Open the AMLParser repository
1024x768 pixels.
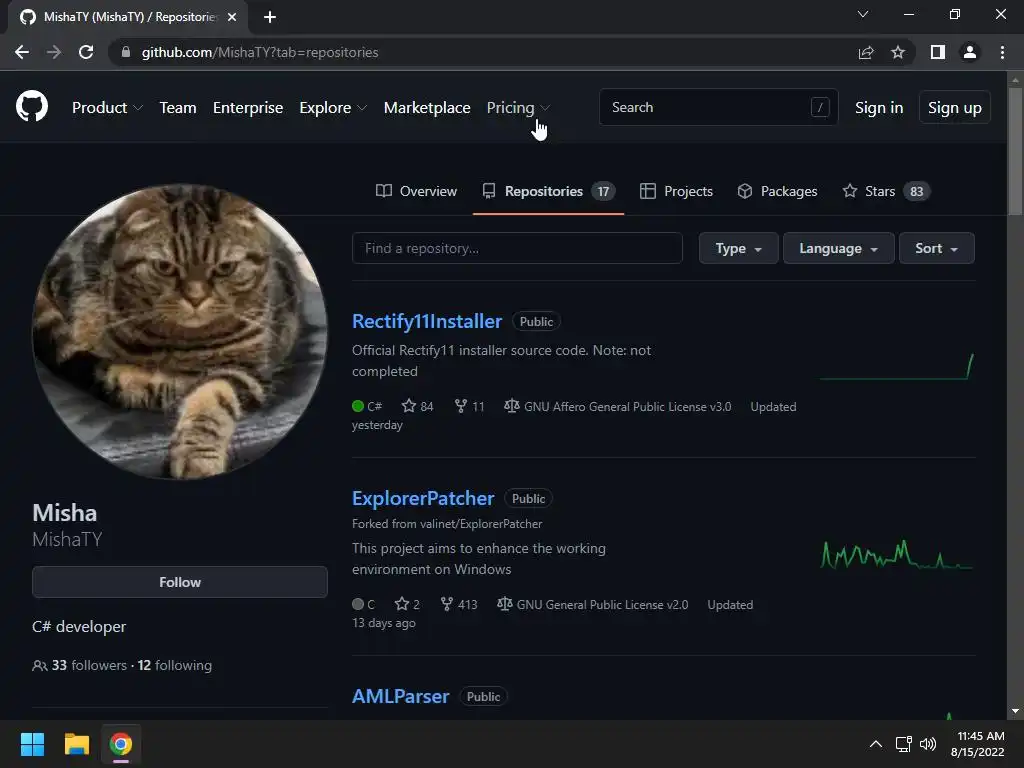click(x=400, y=696)
